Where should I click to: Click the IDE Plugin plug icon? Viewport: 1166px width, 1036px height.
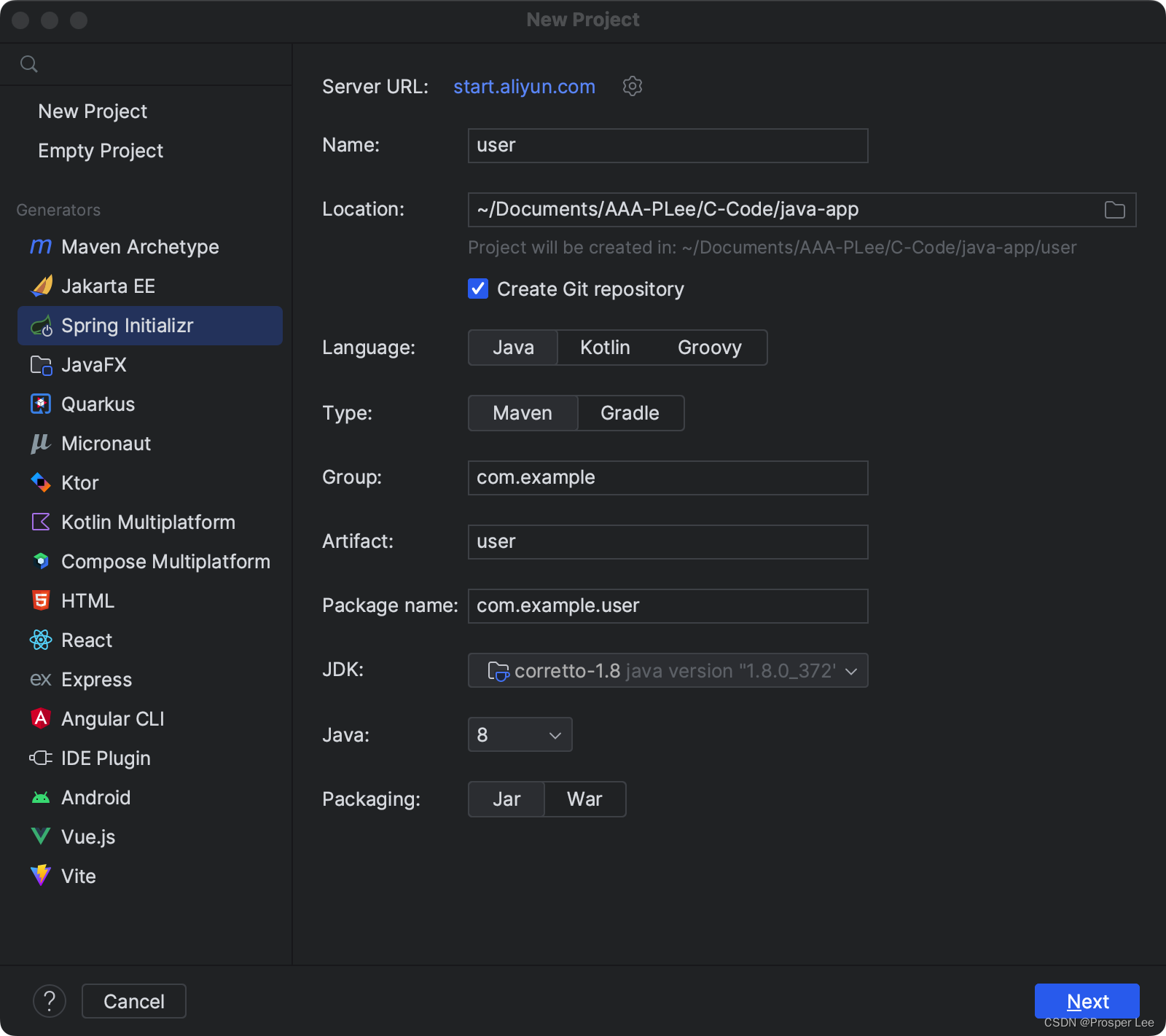click(41, 758)
